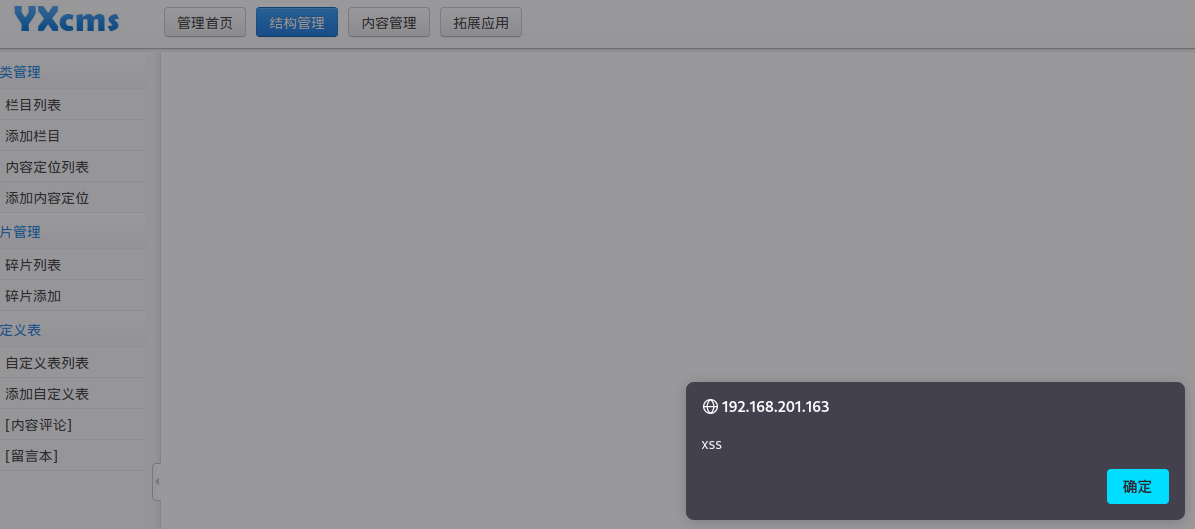
Task: Confirm the xss alert with 确定
Action: (x=1137, y=486)
